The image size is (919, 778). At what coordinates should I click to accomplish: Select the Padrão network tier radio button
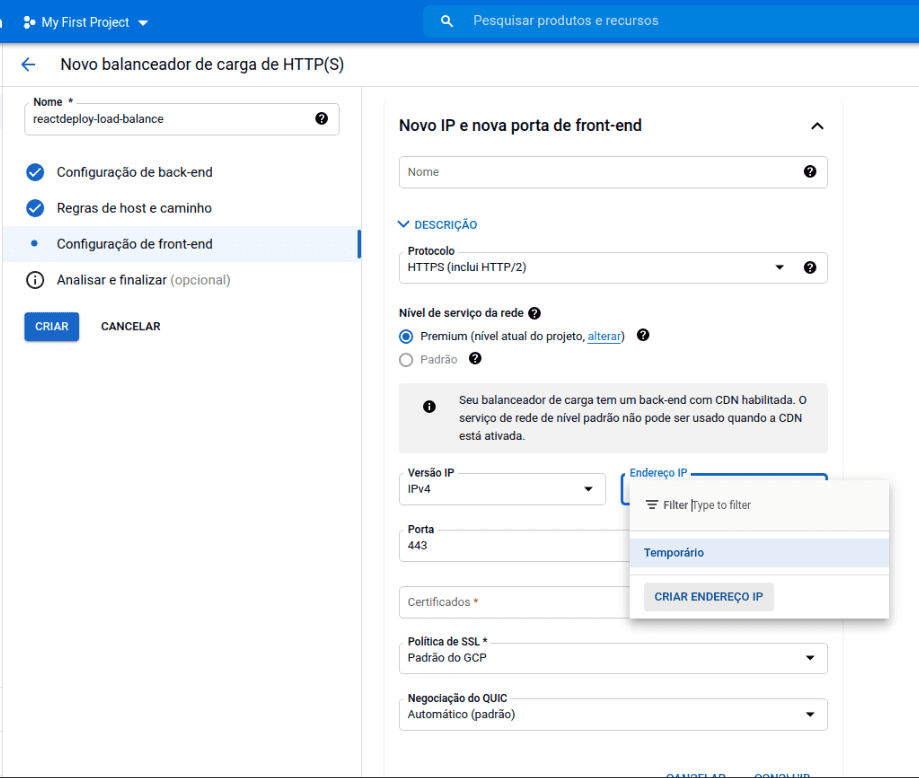(x=406, y=360)
